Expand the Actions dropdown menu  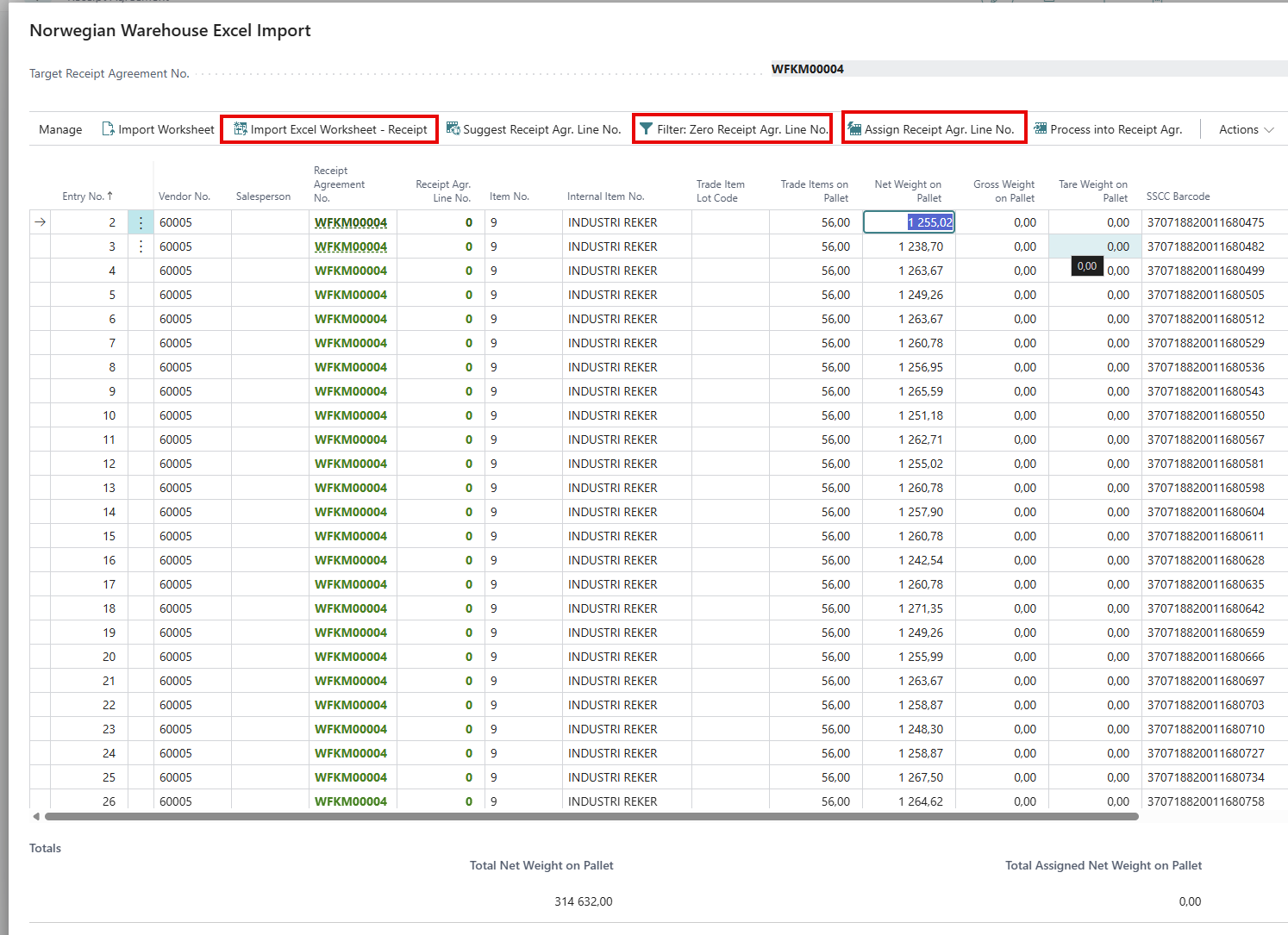[1246, 129]
